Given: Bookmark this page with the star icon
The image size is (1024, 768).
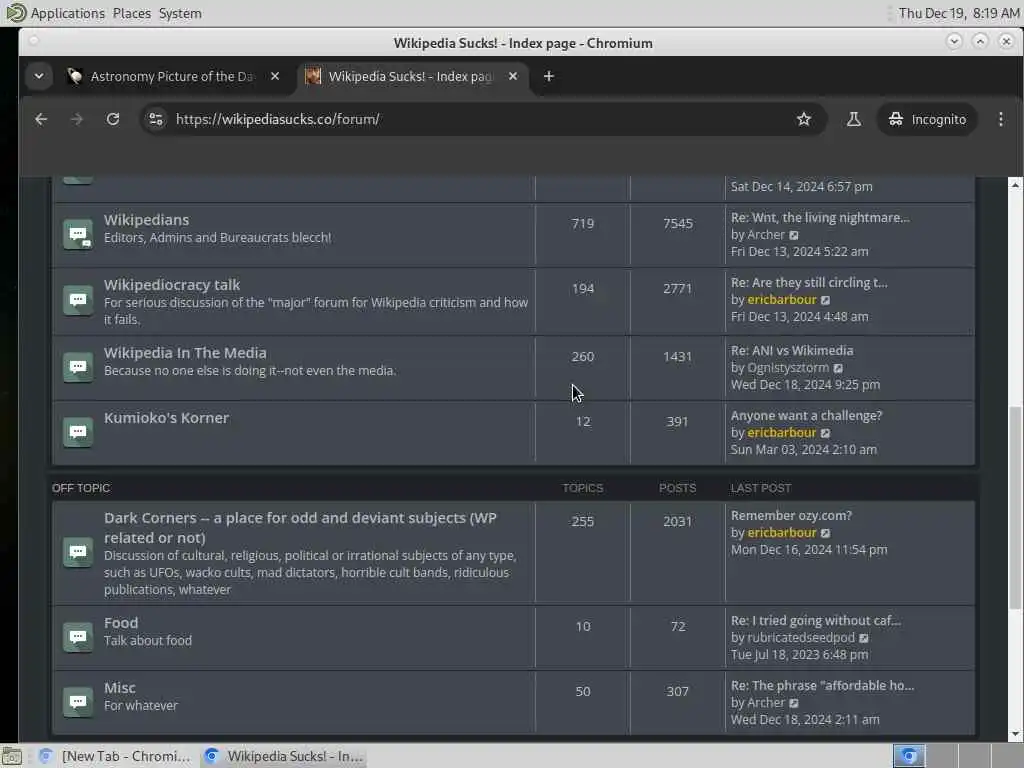Looking at the screenshot, I should (804, 119).
